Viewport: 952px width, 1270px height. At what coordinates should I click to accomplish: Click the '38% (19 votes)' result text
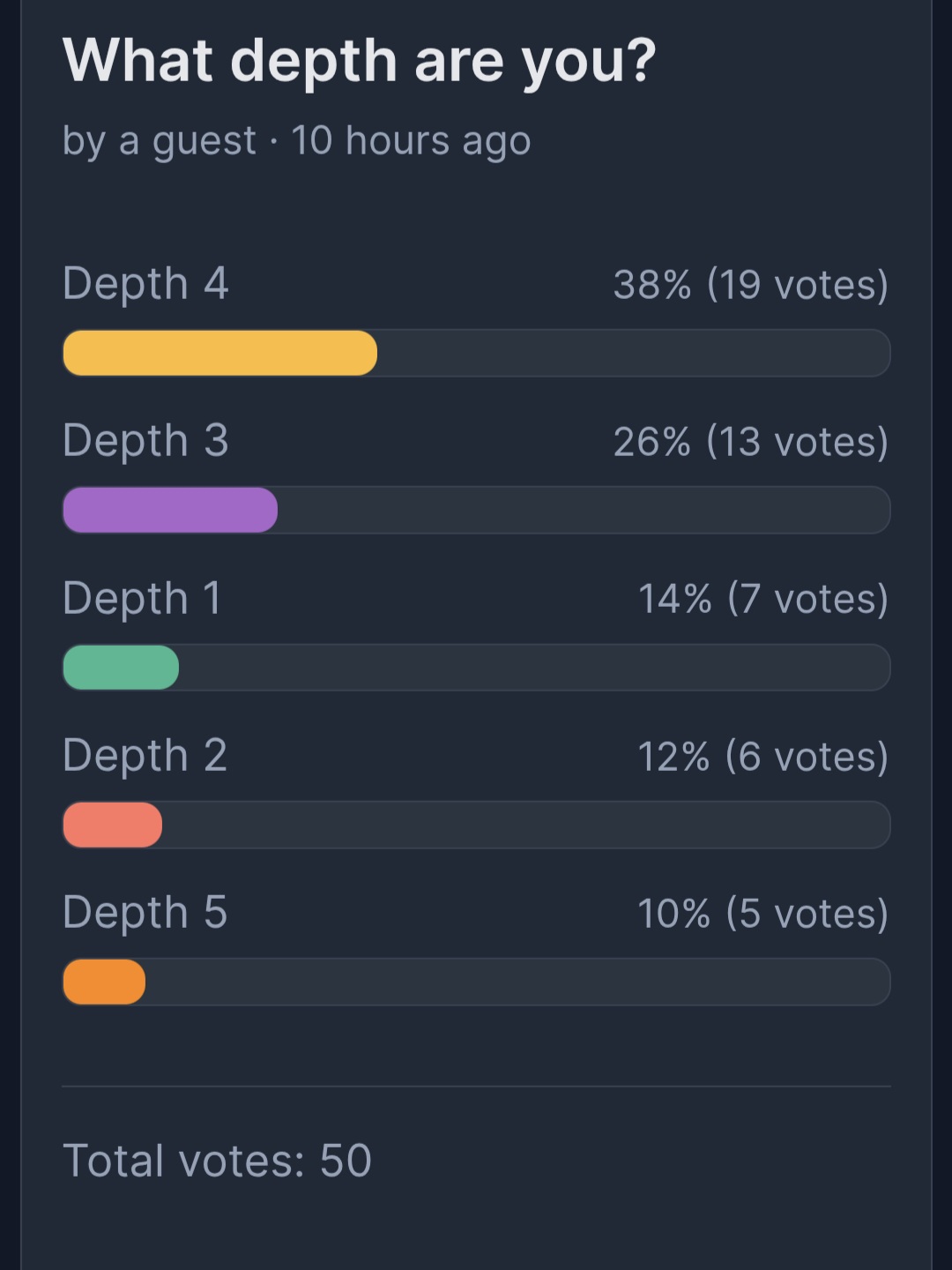[x=751, y=285]
